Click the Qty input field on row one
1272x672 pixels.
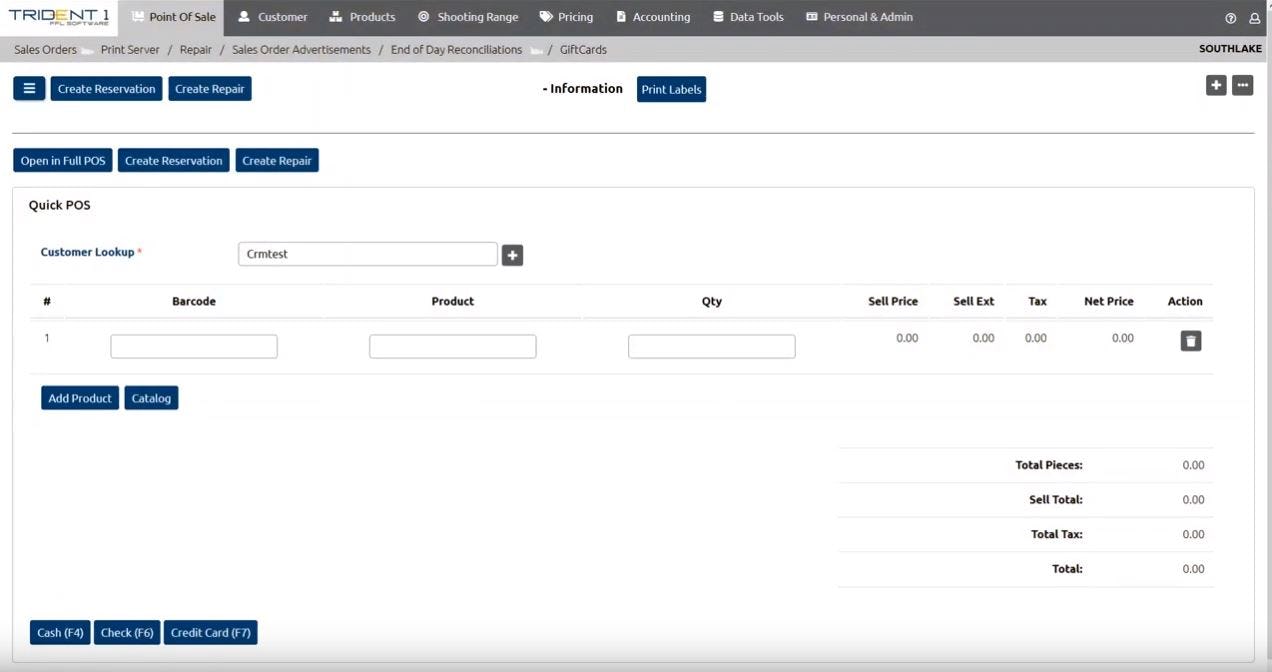711,345
